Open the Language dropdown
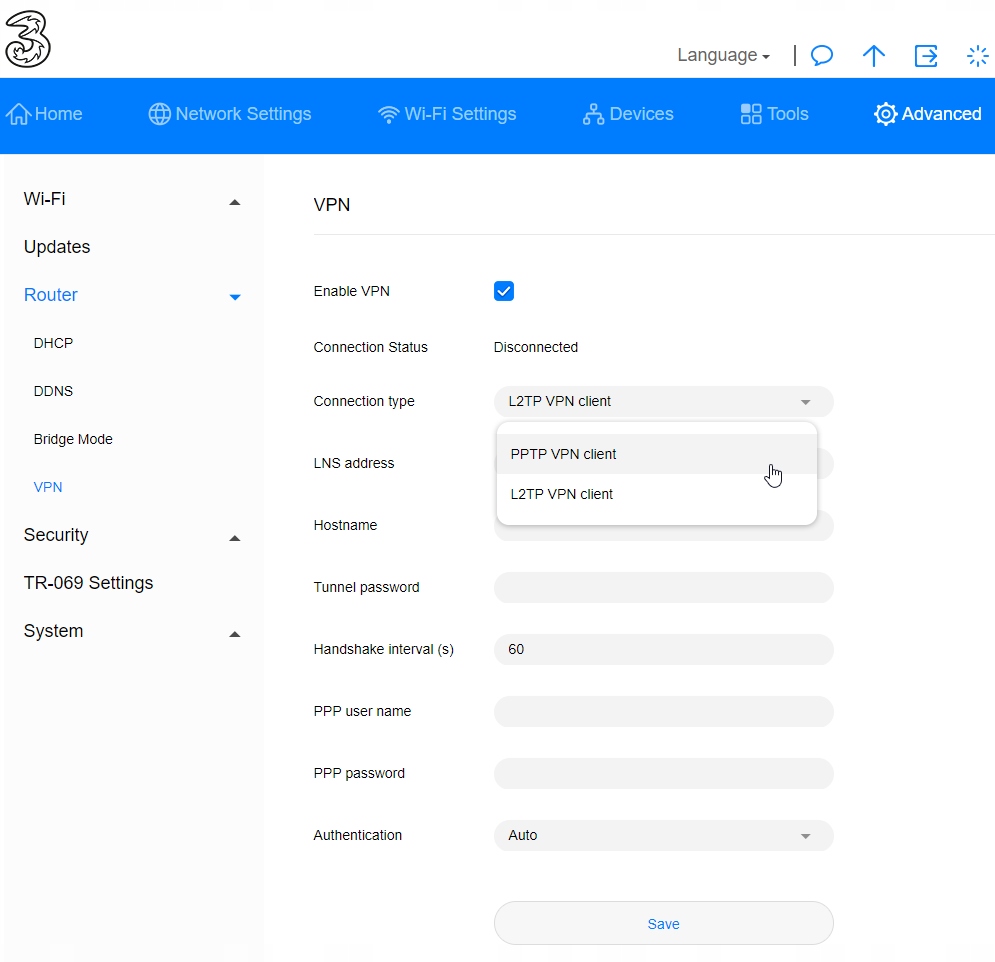This screenshot has height=962, width=995. click(x=723, y=56)
